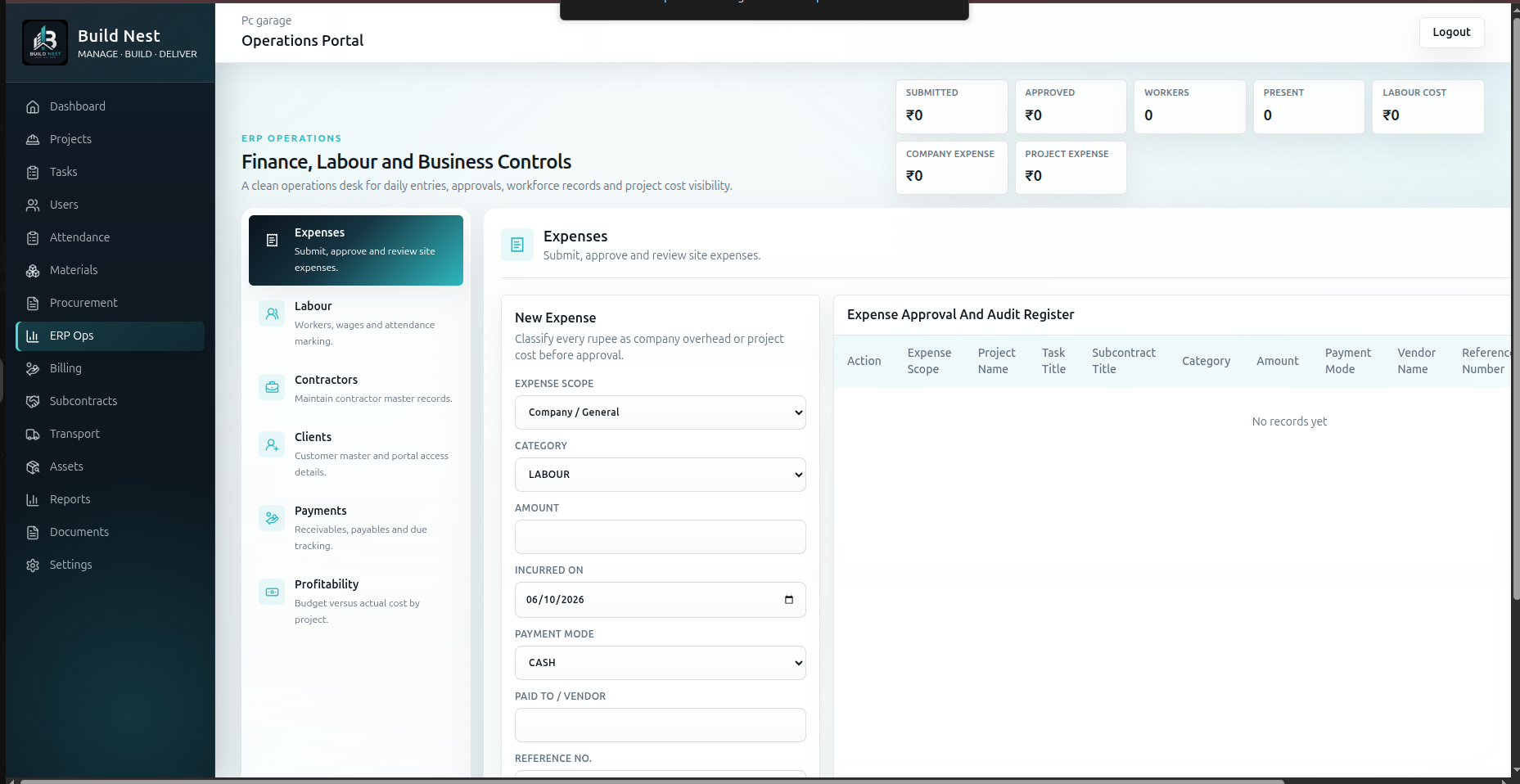Click the Build Nest logo icon
The width and height of the screenshot is (1520, 784).
point(45,43)
